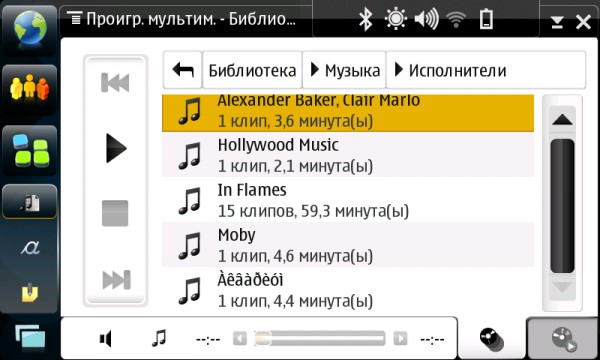Expand the Музыка breadcrumb arrow
This screenshot has height=360, width=600.
point(315,70)
